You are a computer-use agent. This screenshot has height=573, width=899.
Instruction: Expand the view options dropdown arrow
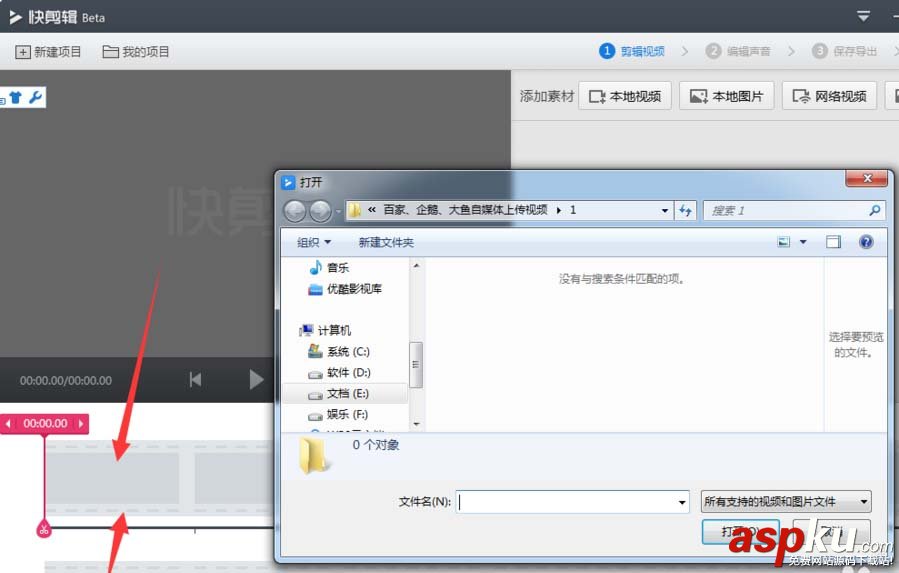click(803, 242)
